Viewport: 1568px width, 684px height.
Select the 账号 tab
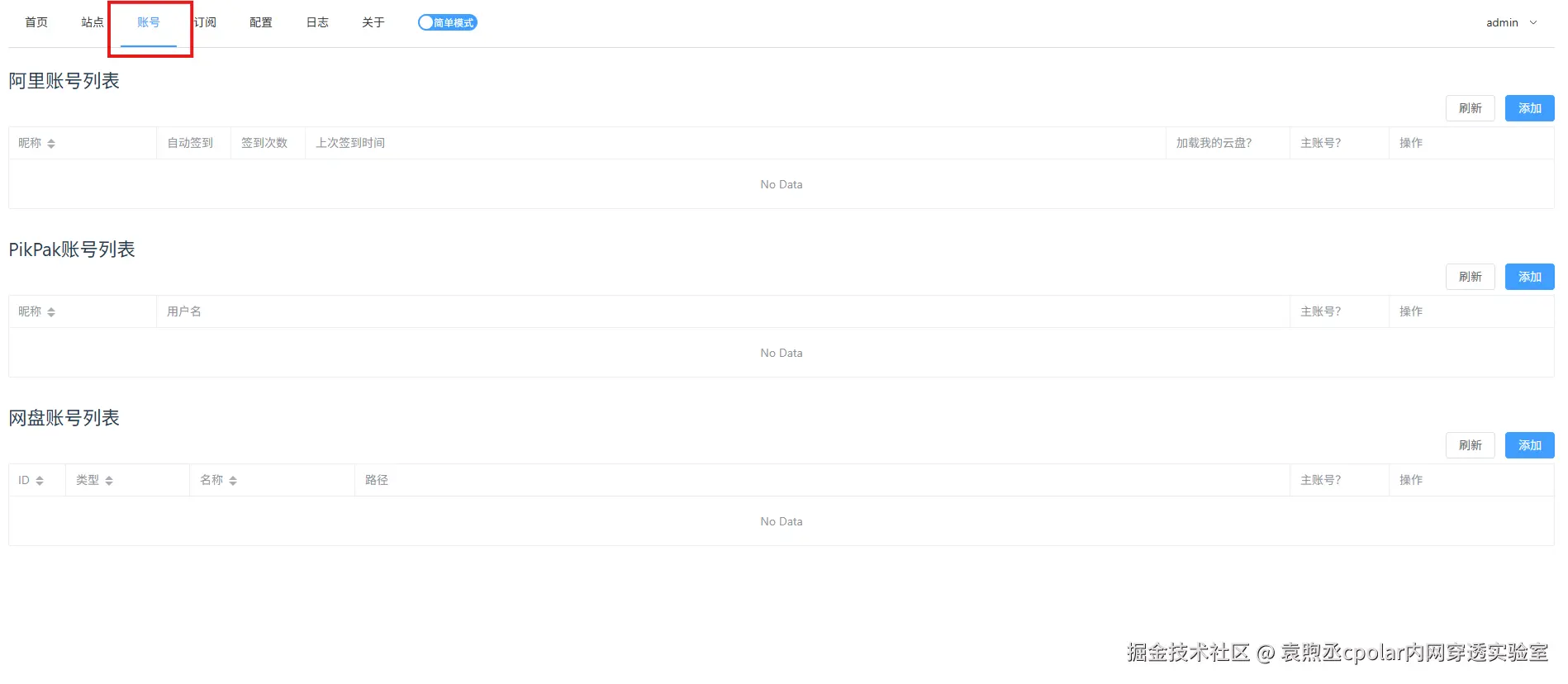149,22
